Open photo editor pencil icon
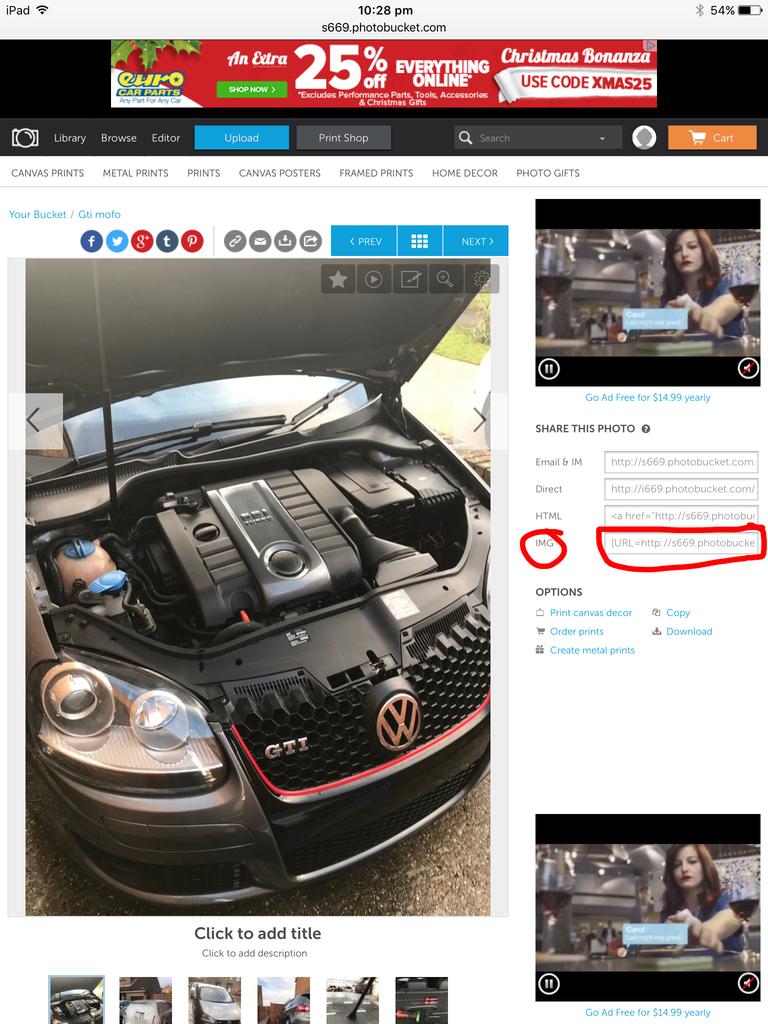Viewport: 768px width, 1024px height. (x=409, y=280)
